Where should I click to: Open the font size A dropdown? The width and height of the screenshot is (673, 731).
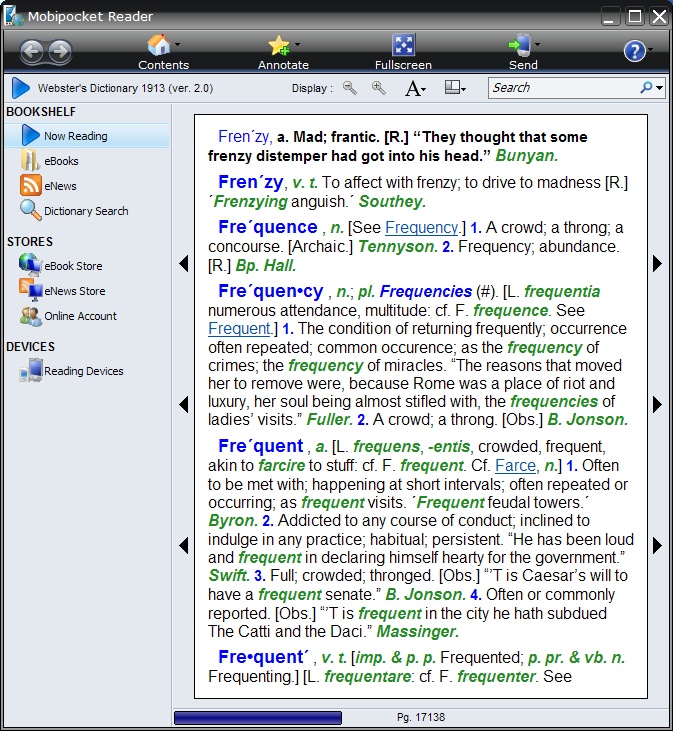click(x=415, y=88)
